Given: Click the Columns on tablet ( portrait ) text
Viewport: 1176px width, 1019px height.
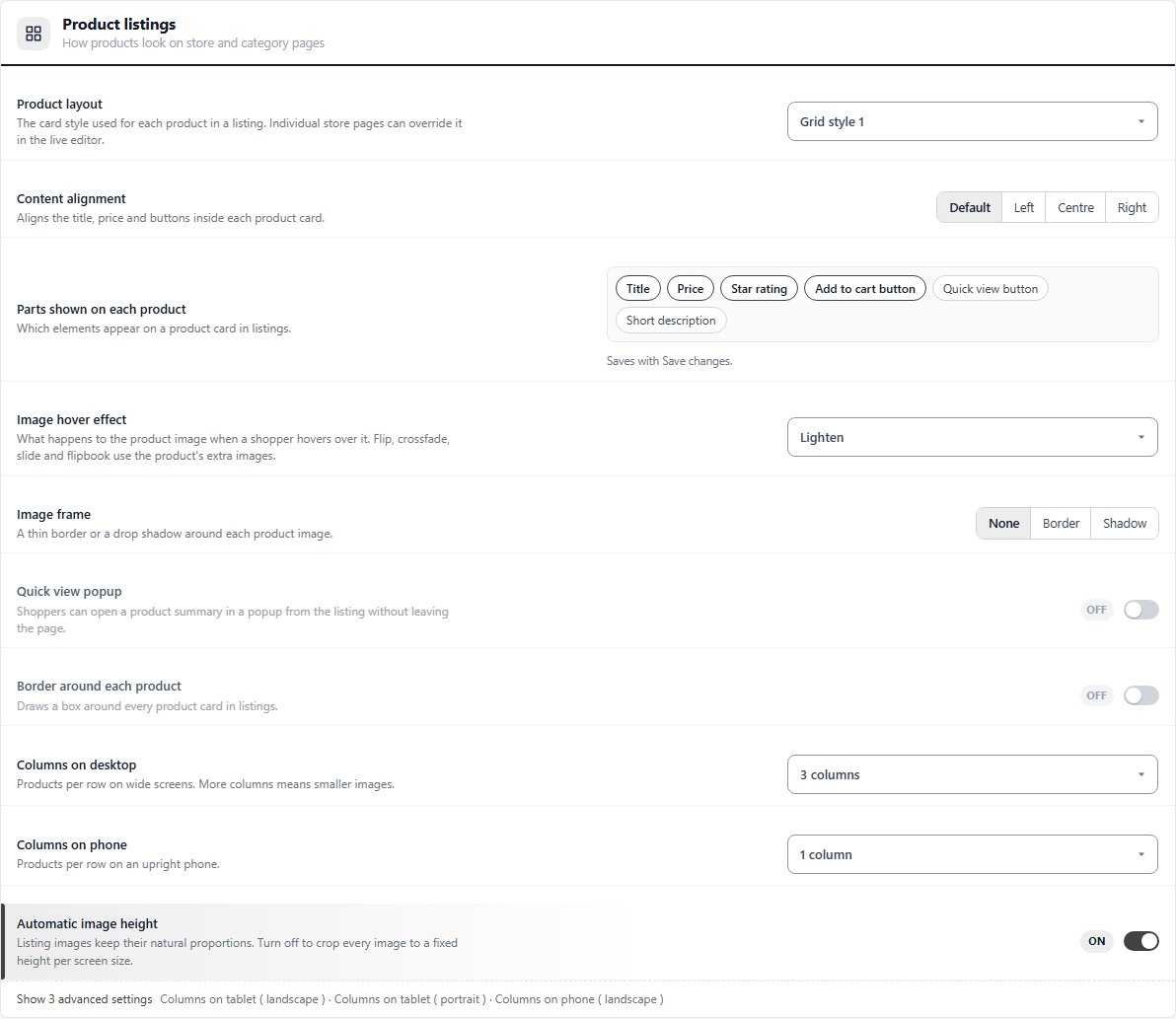Looking at the screenshot, I should [x=409, y=998].
